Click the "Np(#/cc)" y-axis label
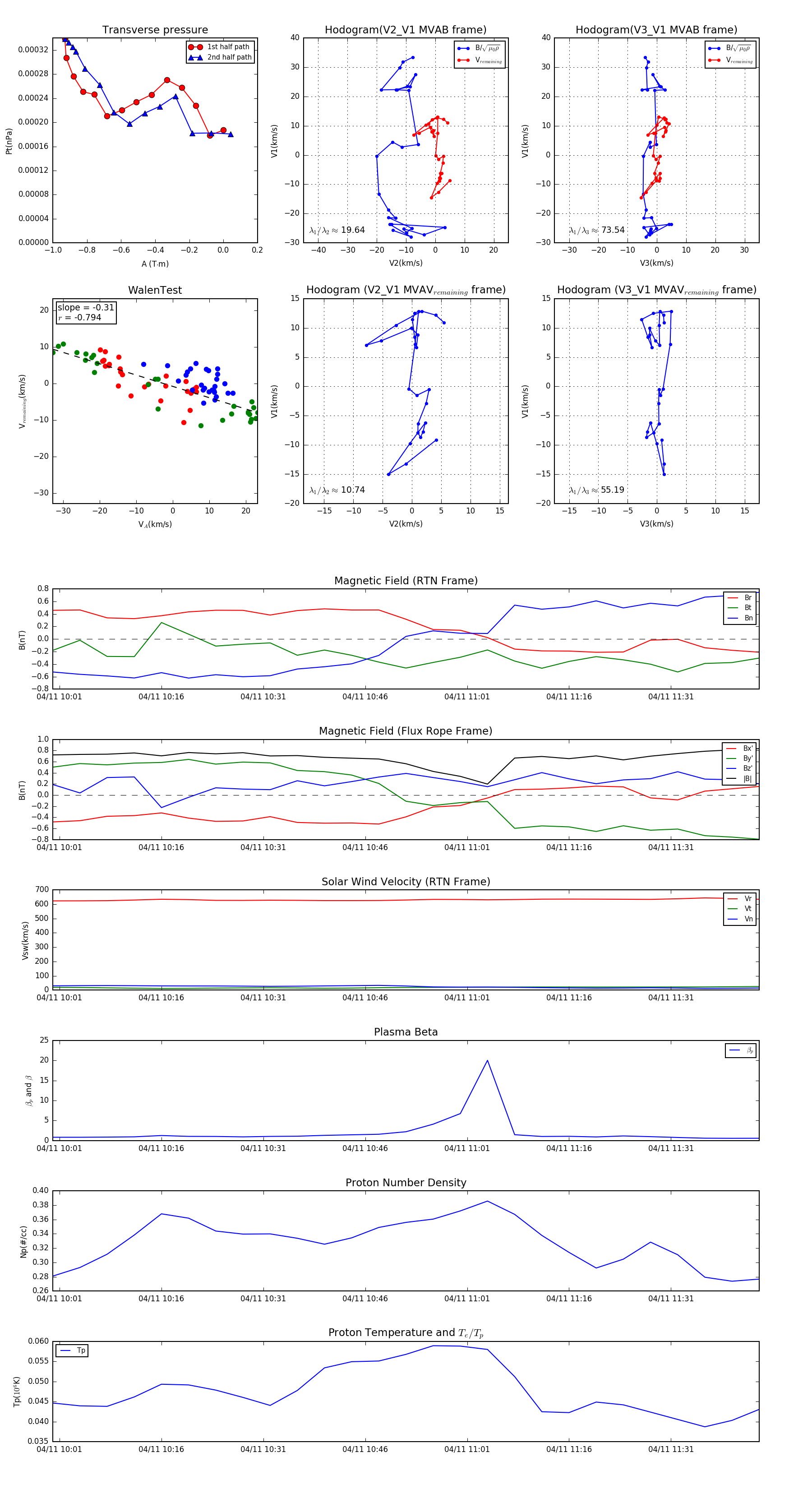This screenshot has height=1489, width=812. [x=24, y=1242]
